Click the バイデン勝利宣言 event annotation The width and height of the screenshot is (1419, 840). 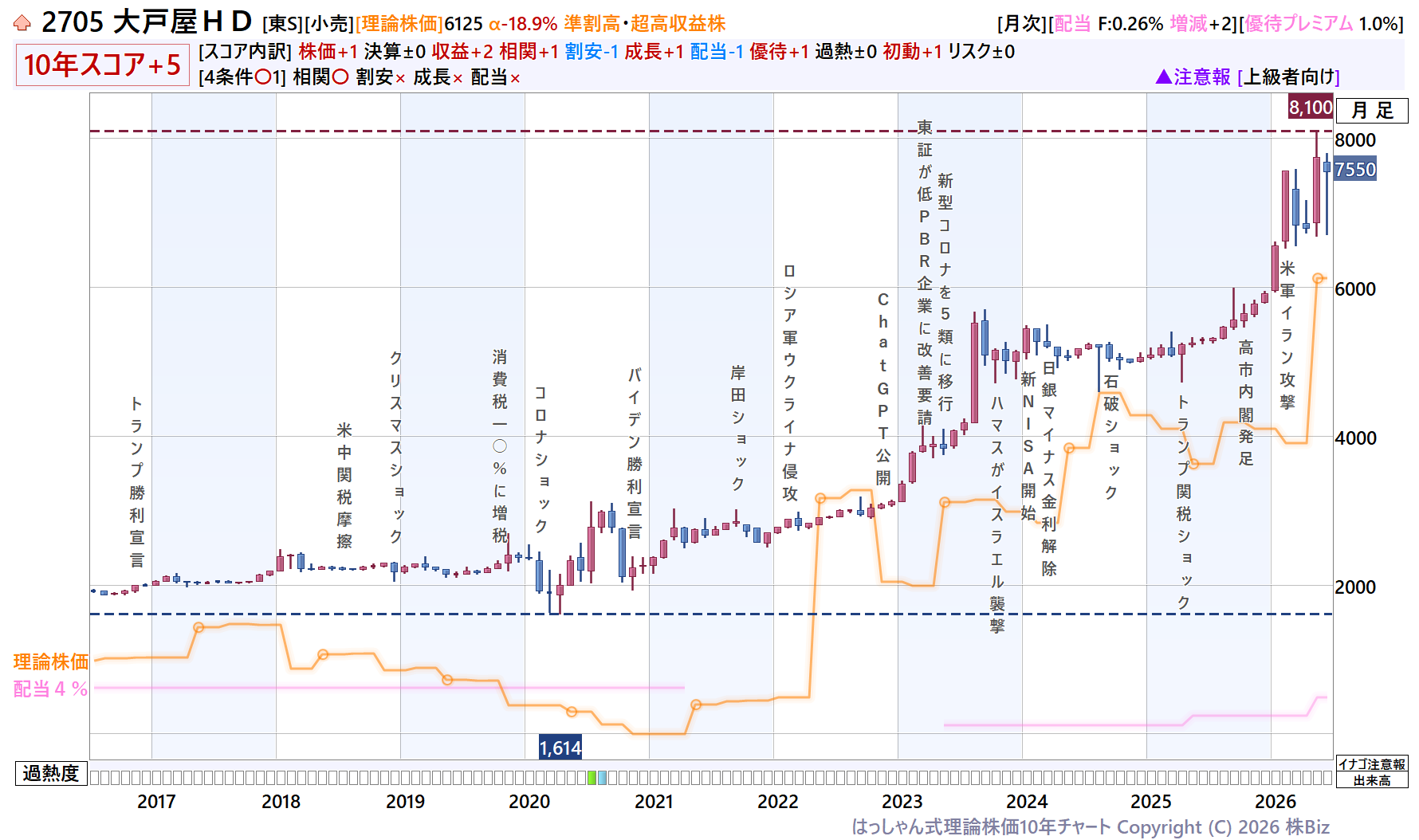click(635, 453)
